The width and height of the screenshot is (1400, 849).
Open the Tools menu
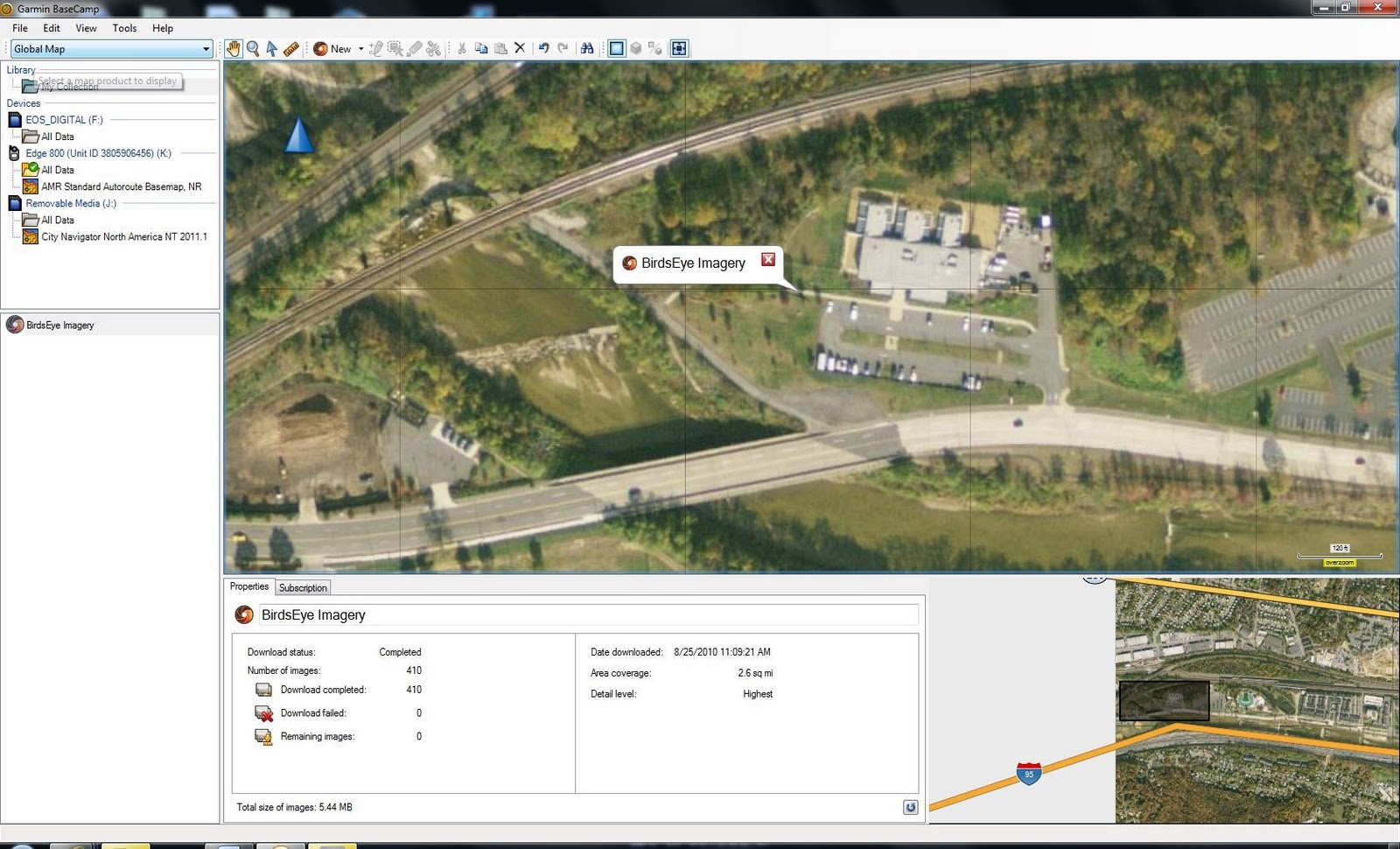point(124,28)
